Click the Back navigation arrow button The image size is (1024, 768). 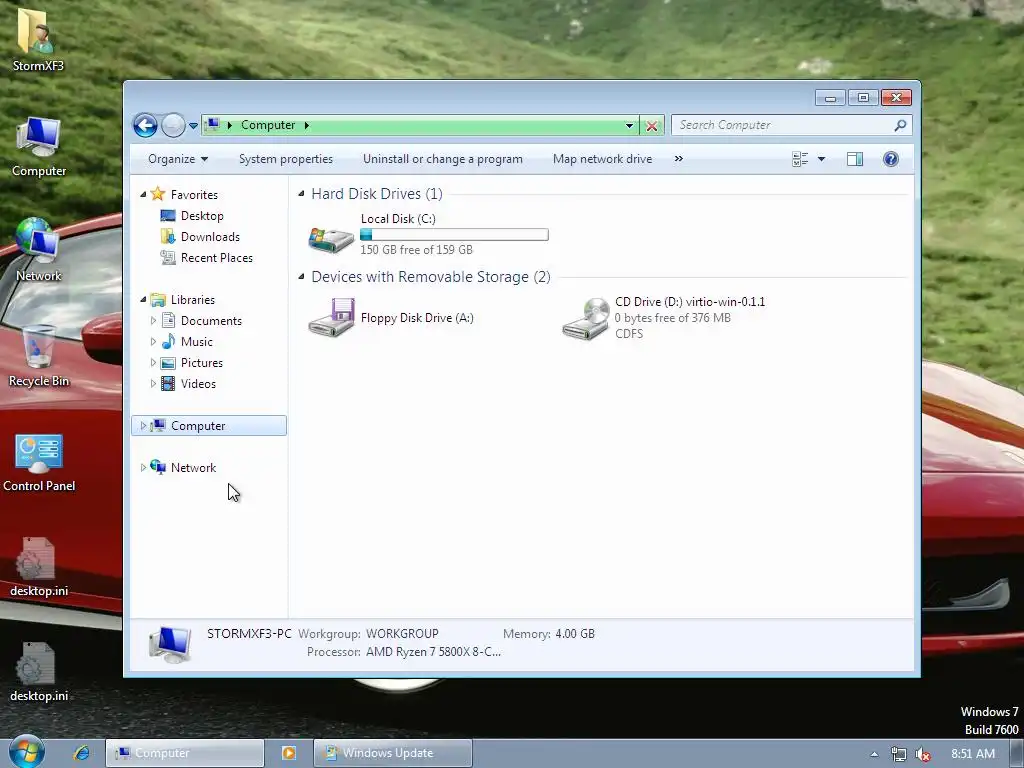point(145,125)
